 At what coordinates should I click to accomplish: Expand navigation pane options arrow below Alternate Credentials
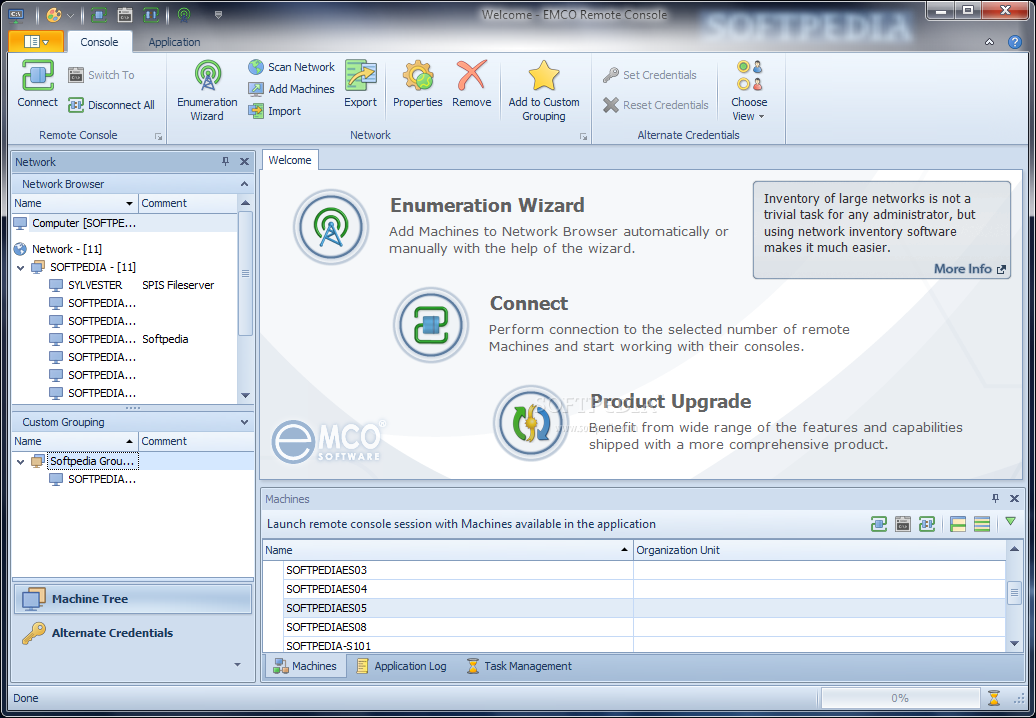(237, 664)
